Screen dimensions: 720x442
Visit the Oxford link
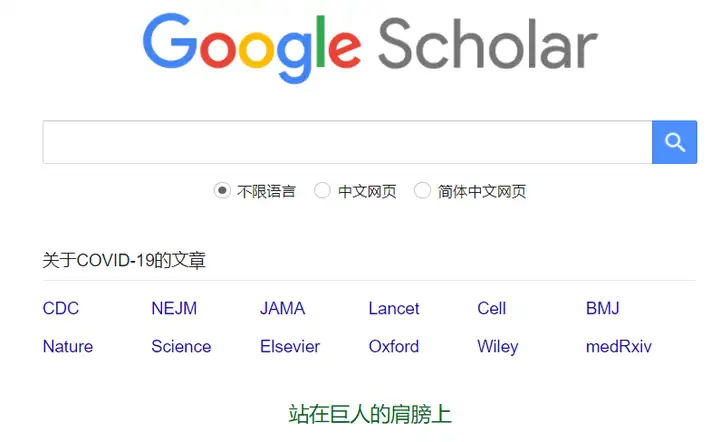pos(394,346)
